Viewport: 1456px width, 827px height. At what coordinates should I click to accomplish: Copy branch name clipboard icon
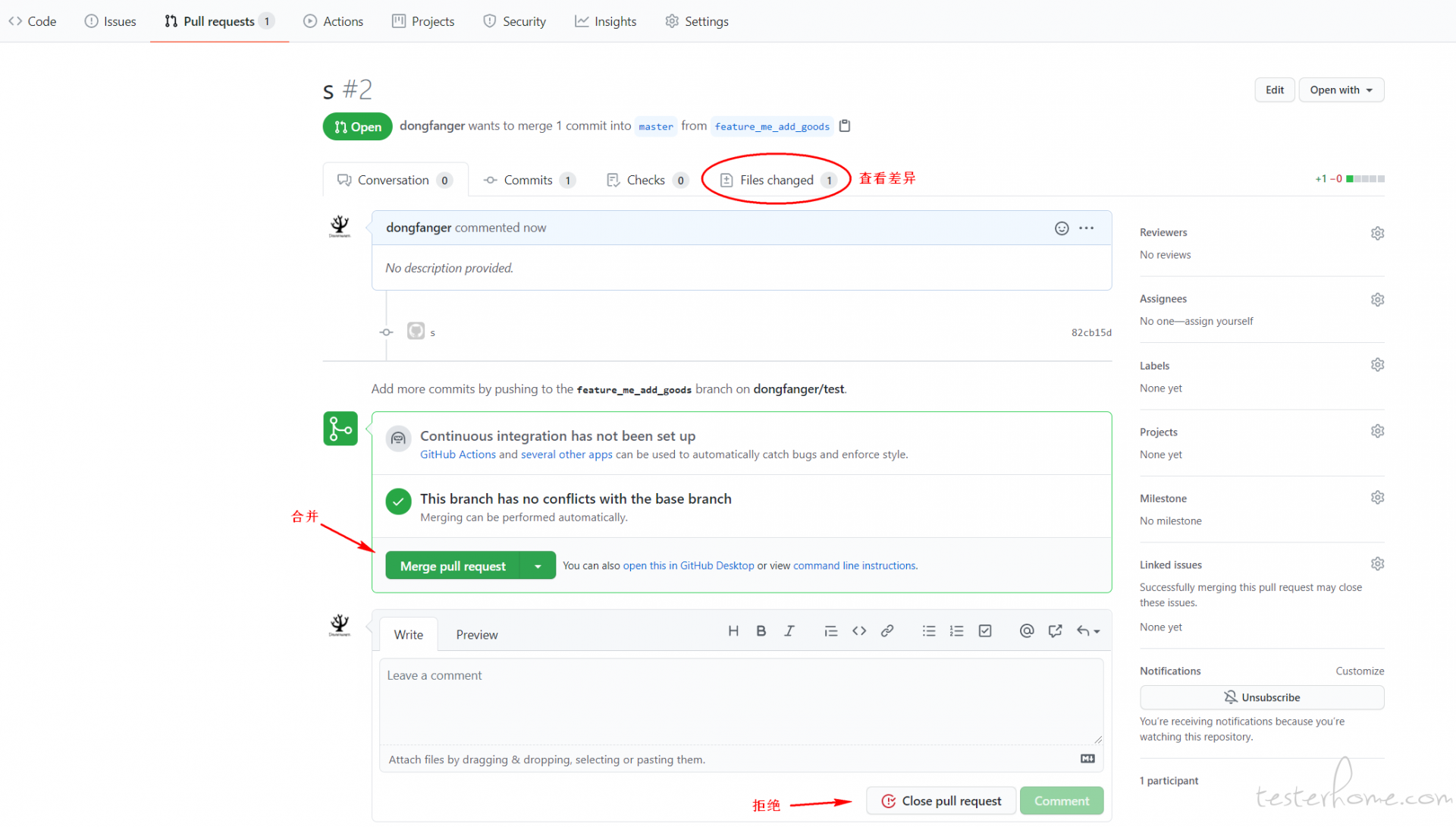click(845, 126)
